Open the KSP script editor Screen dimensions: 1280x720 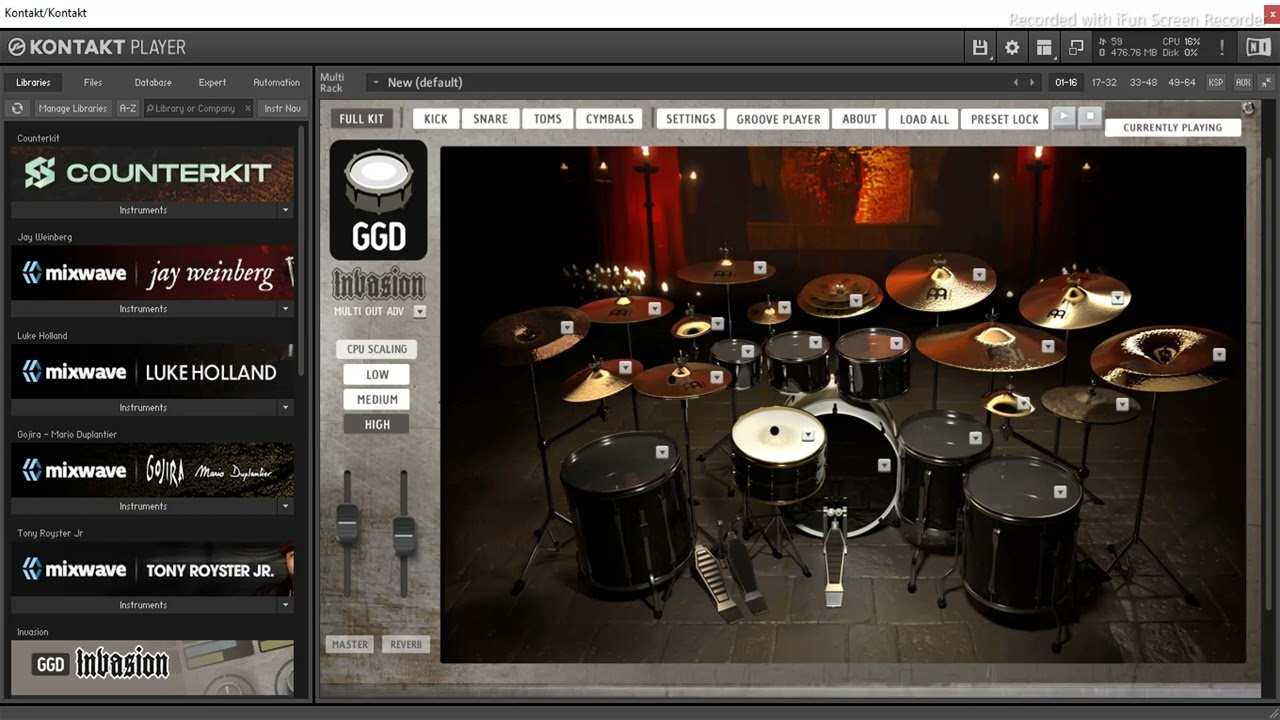point(1216,82)
